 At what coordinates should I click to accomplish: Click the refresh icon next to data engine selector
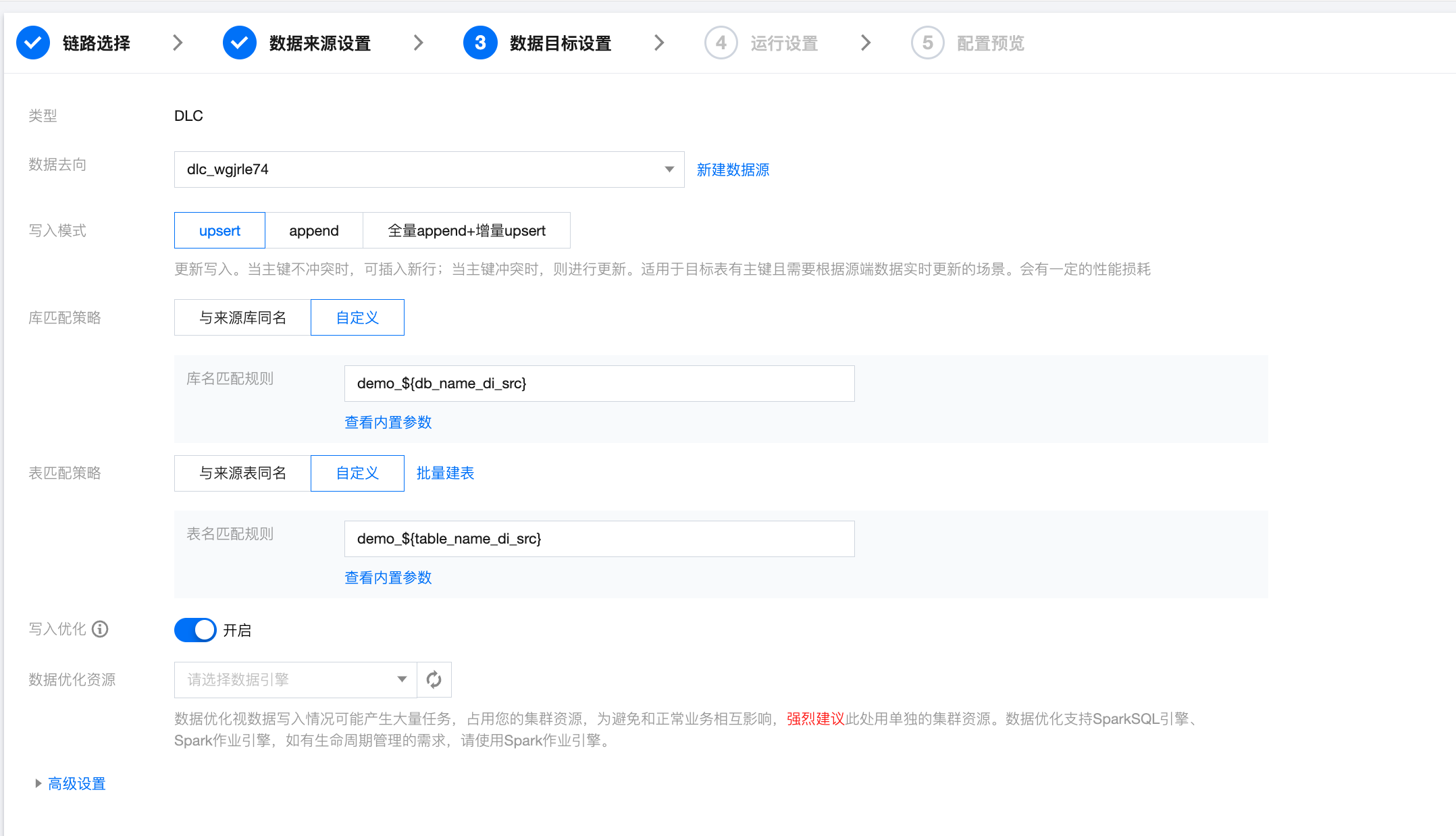(x=434, y=679)
